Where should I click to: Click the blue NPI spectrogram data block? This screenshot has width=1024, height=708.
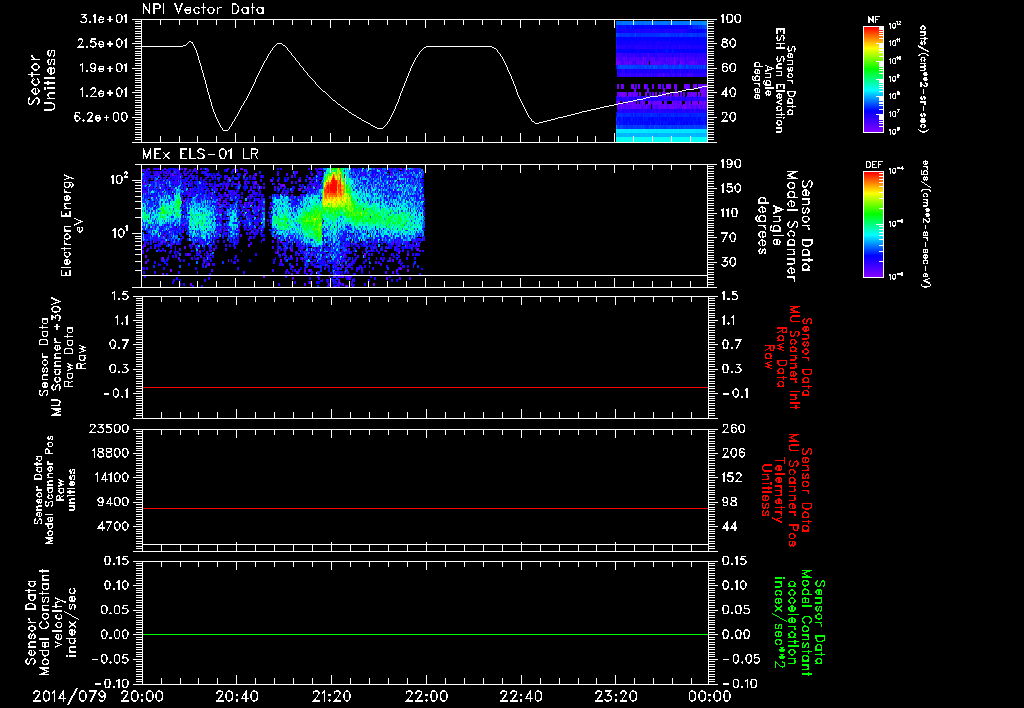point(661,80)
